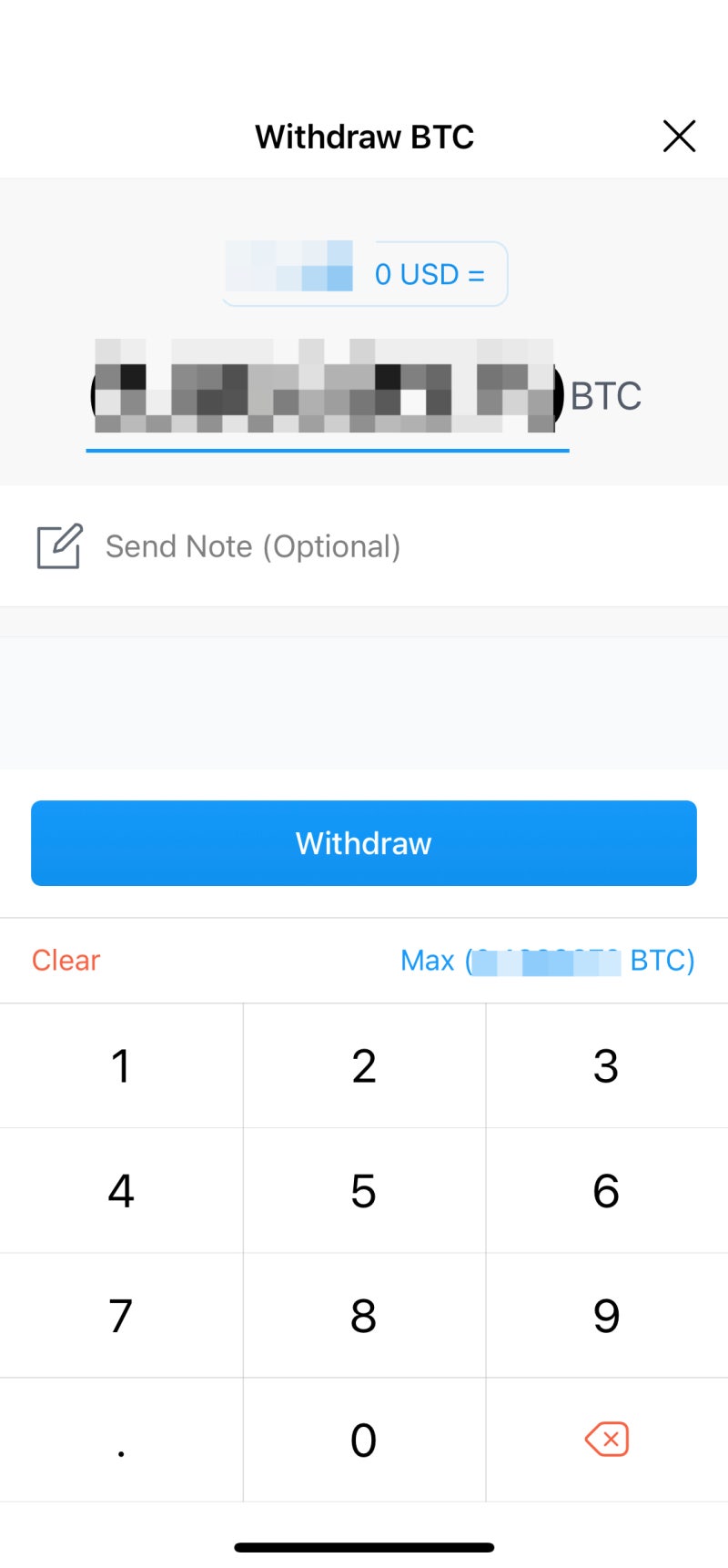This screenshot has width=728, height=1568.
Task: Clear the entered amount
Action: point(66,960)
